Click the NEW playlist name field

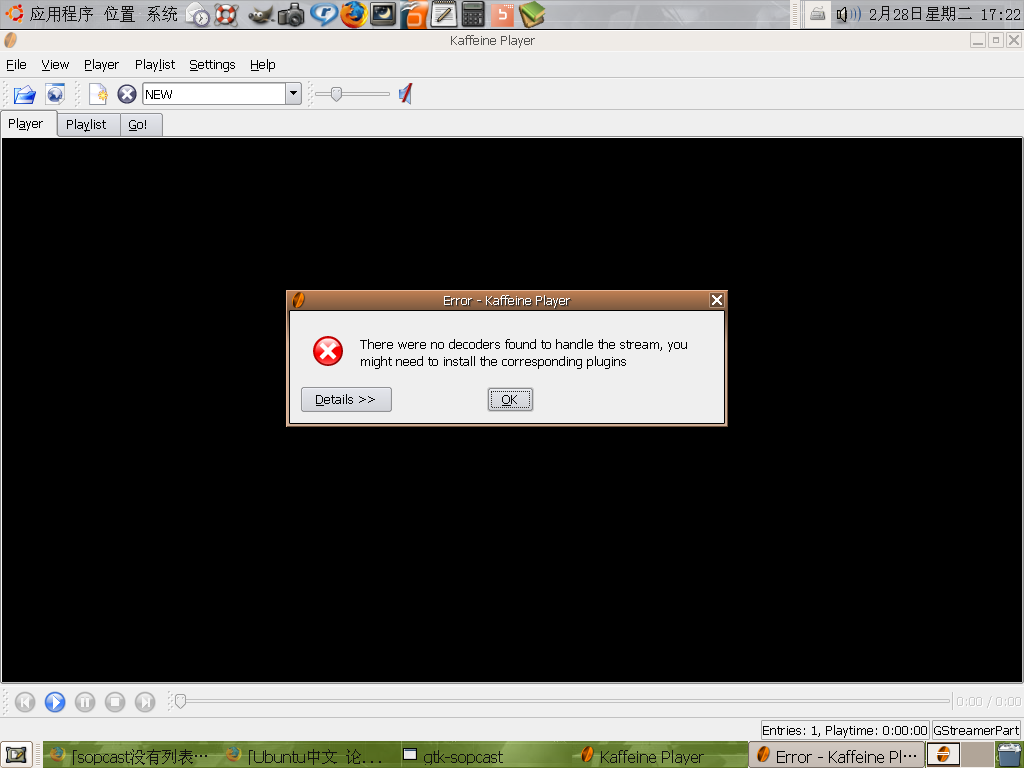(214, 94)
